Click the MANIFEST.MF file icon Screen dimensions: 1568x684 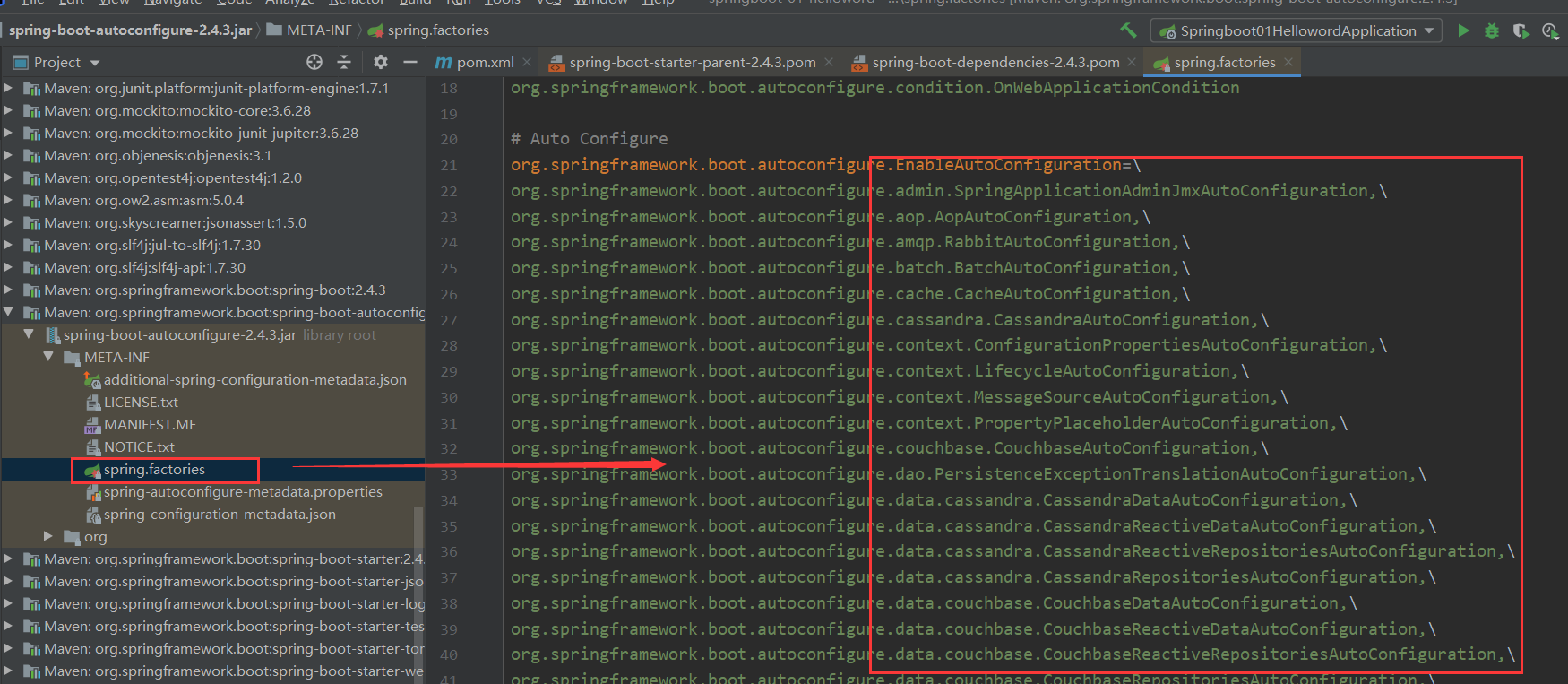[x=93, y=425]
